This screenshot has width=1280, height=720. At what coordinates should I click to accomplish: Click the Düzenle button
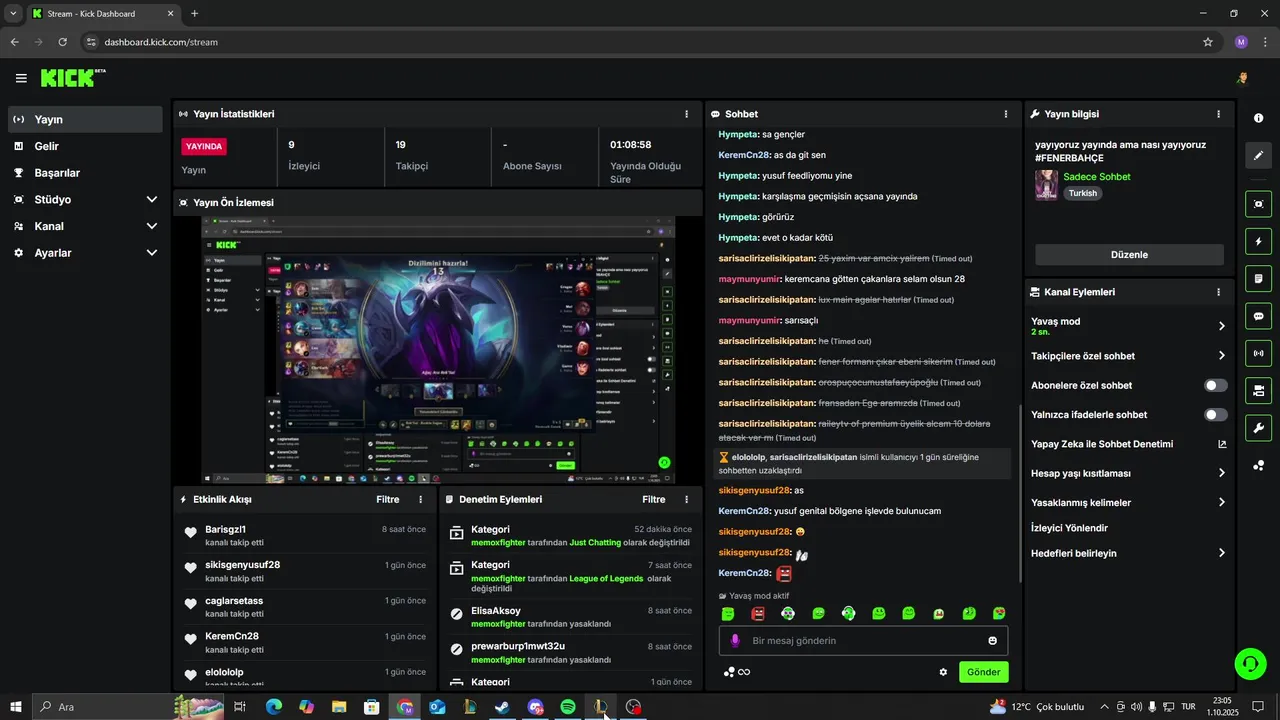[1129, 254]
